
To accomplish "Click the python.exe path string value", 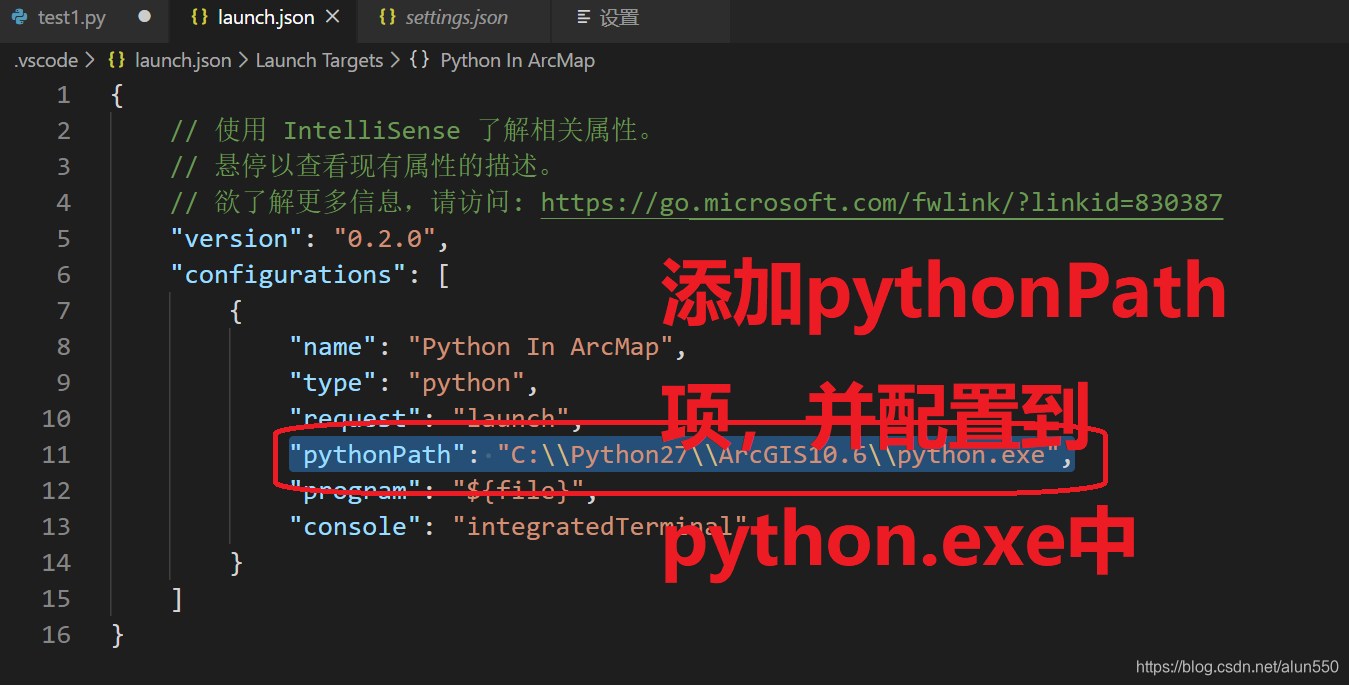I will click(x=778, y=455).
